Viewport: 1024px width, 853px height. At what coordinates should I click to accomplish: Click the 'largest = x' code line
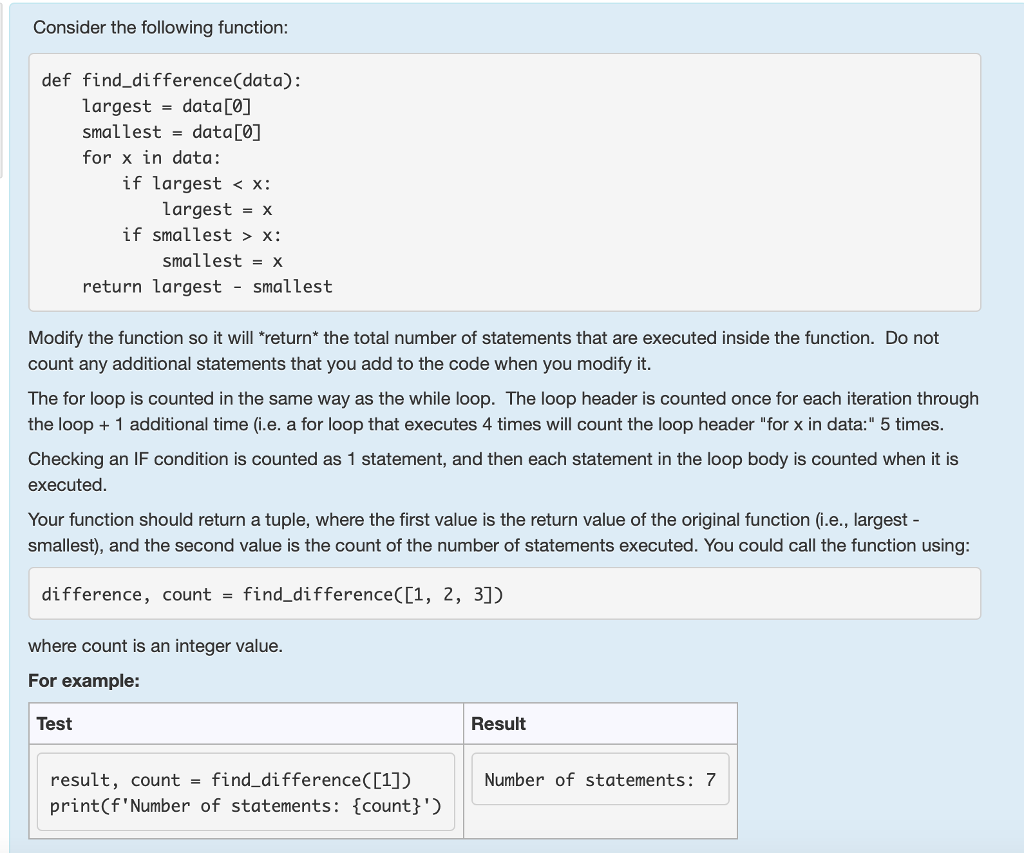click(217, 209)
